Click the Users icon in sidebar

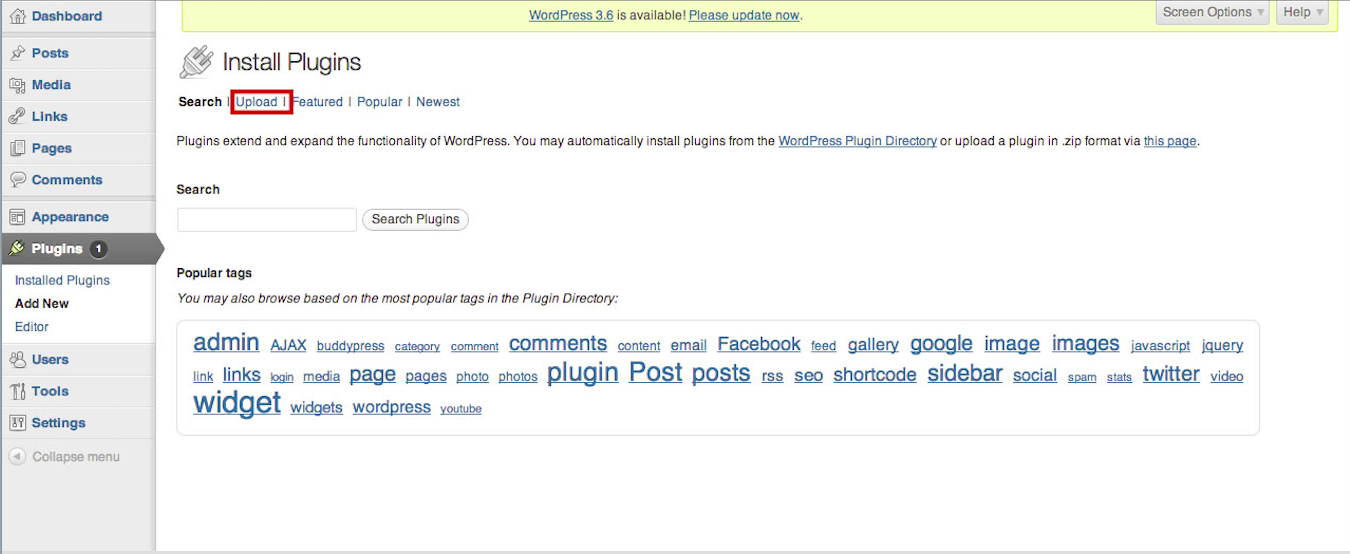[17, 360]
